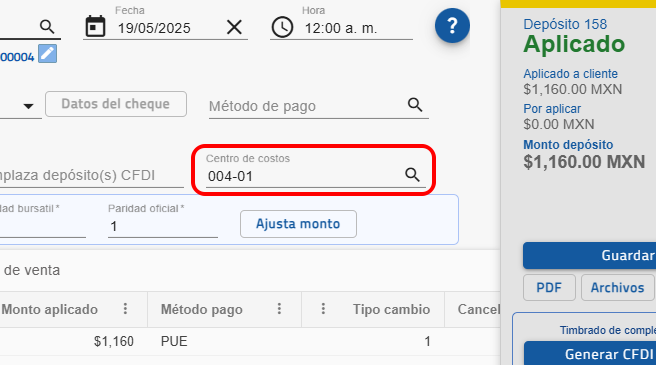Click the $0.00 MXN Por aplicar amount
The height and width of the screenshot is (365, 656).
[x=559, y=124]
